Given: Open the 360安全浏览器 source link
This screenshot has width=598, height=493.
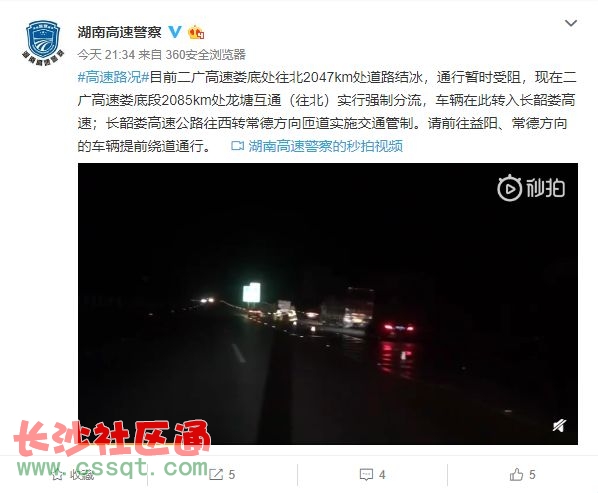Looking at the screenshot, I should pyautogui.click(x=205, y=55).
